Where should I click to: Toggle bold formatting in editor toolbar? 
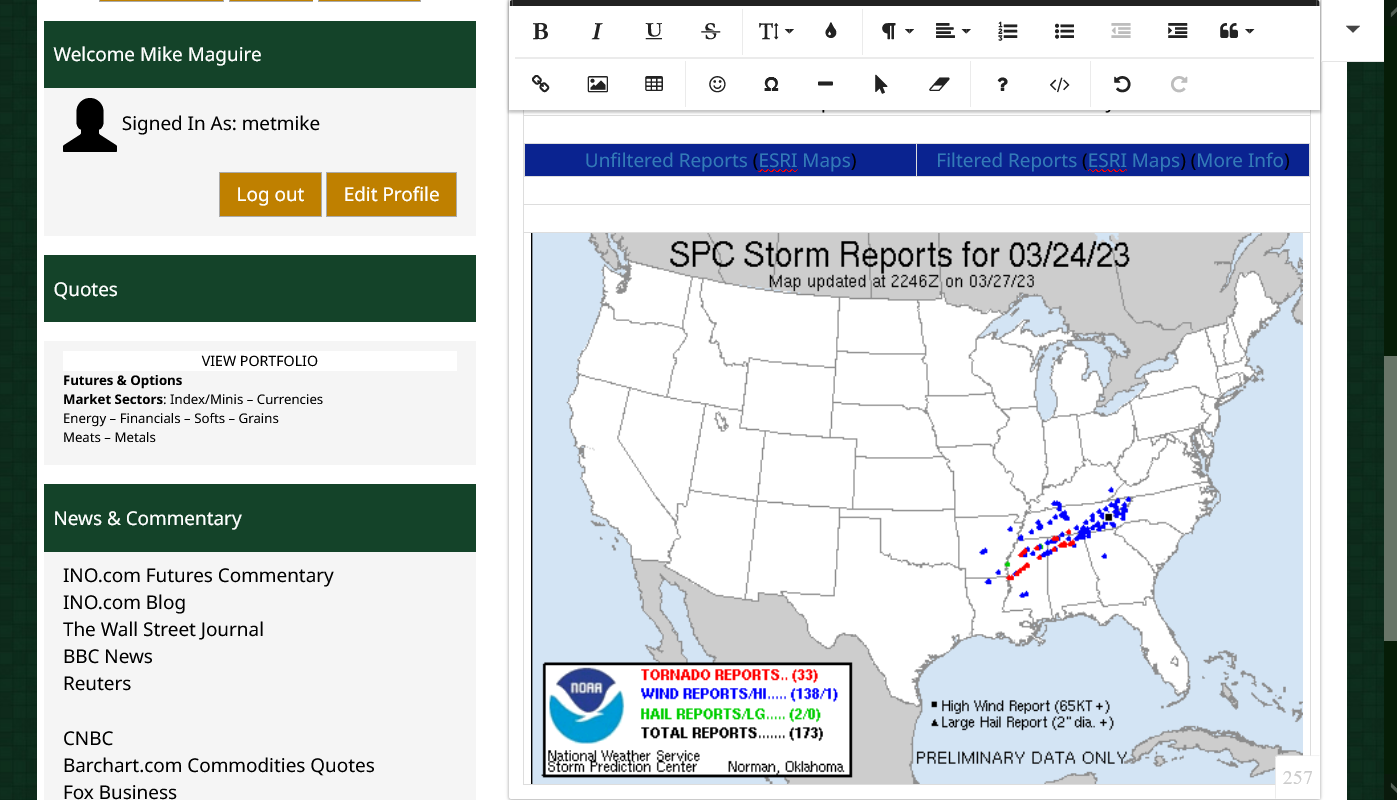(x=541, y=32)
